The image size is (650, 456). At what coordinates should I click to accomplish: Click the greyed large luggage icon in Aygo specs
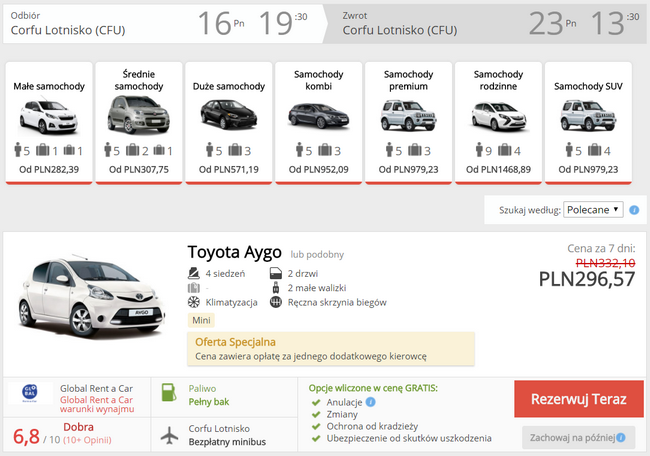[x=194, y=288]
